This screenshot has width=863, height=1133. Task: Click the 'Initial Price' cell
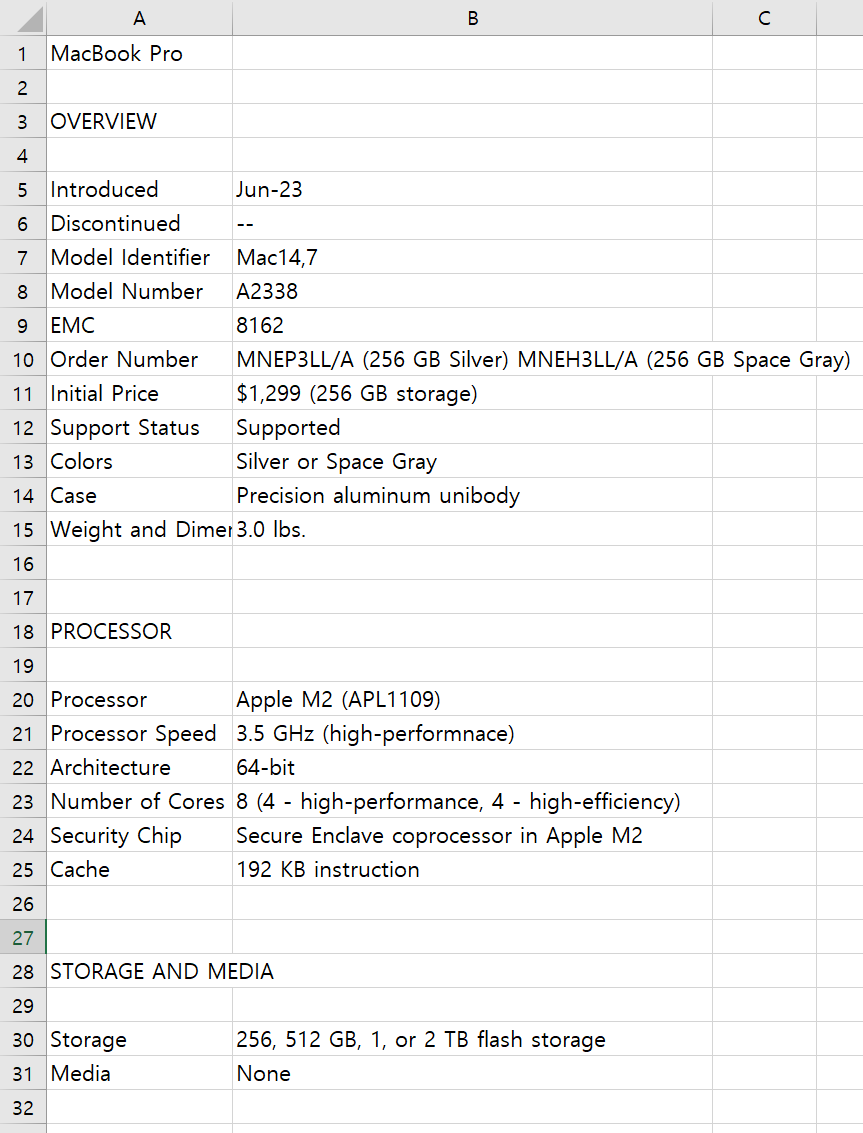[139, 393]
